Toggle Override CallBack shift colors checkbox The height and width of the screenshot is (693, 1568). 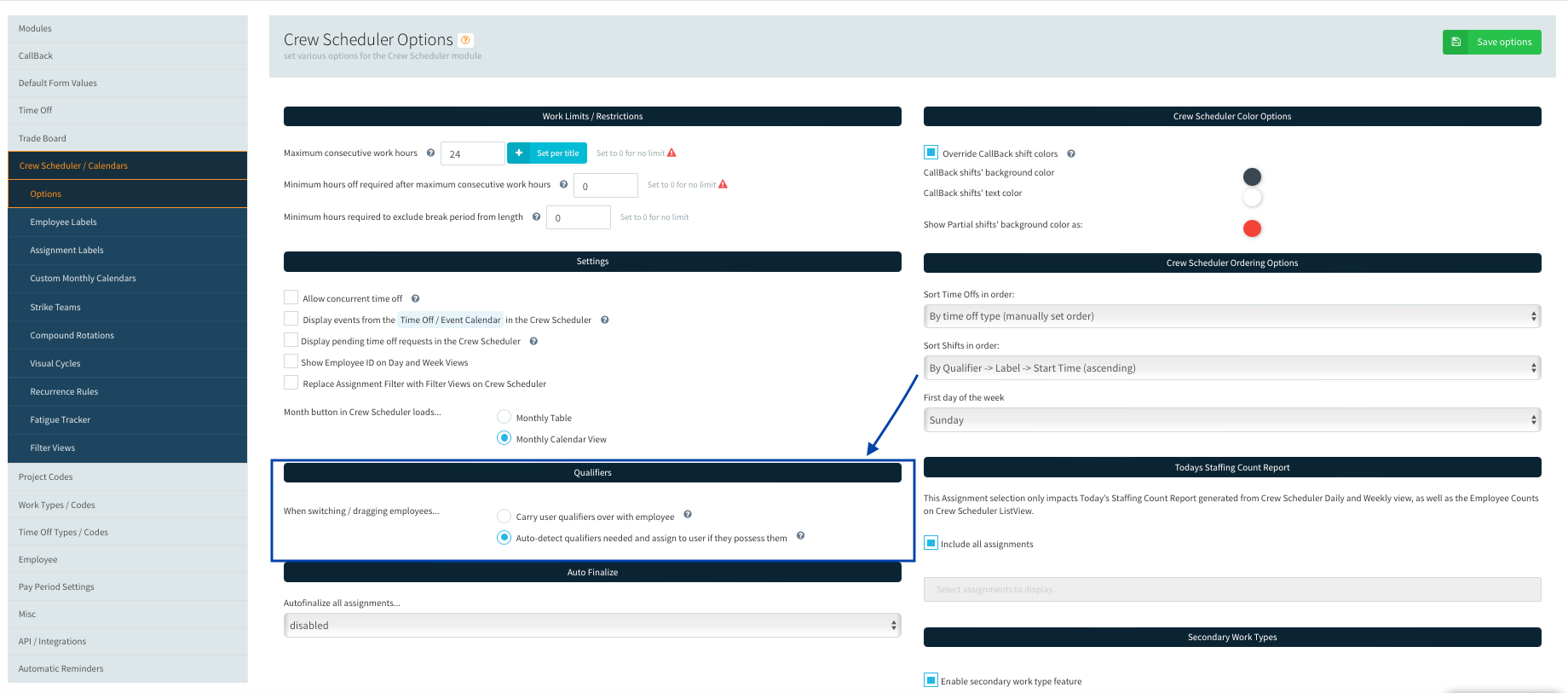931,153
